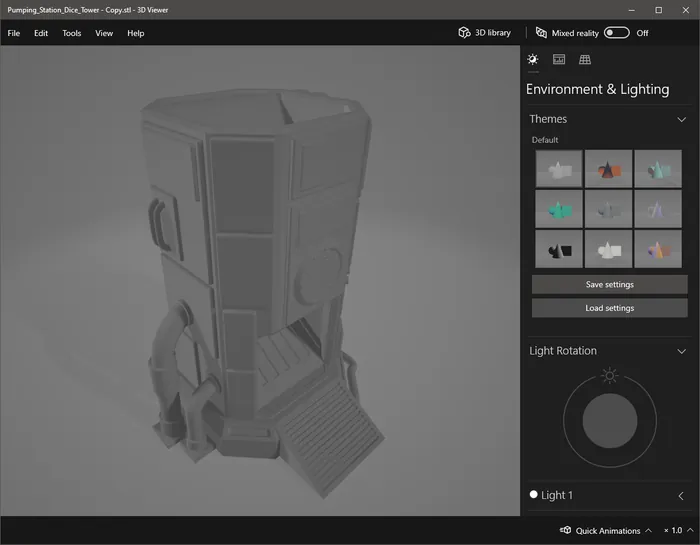Click the Load settings button
The height and width of the screenshot is (545, 700).
click(x=609, y=308)
